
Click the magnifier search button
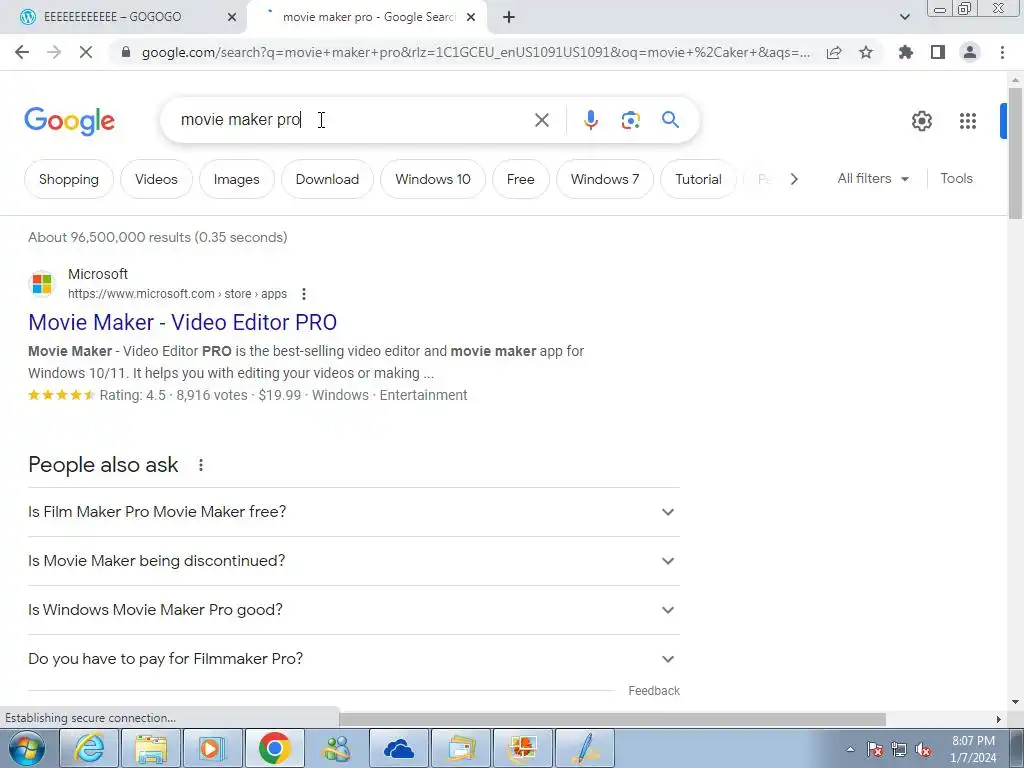670,120
